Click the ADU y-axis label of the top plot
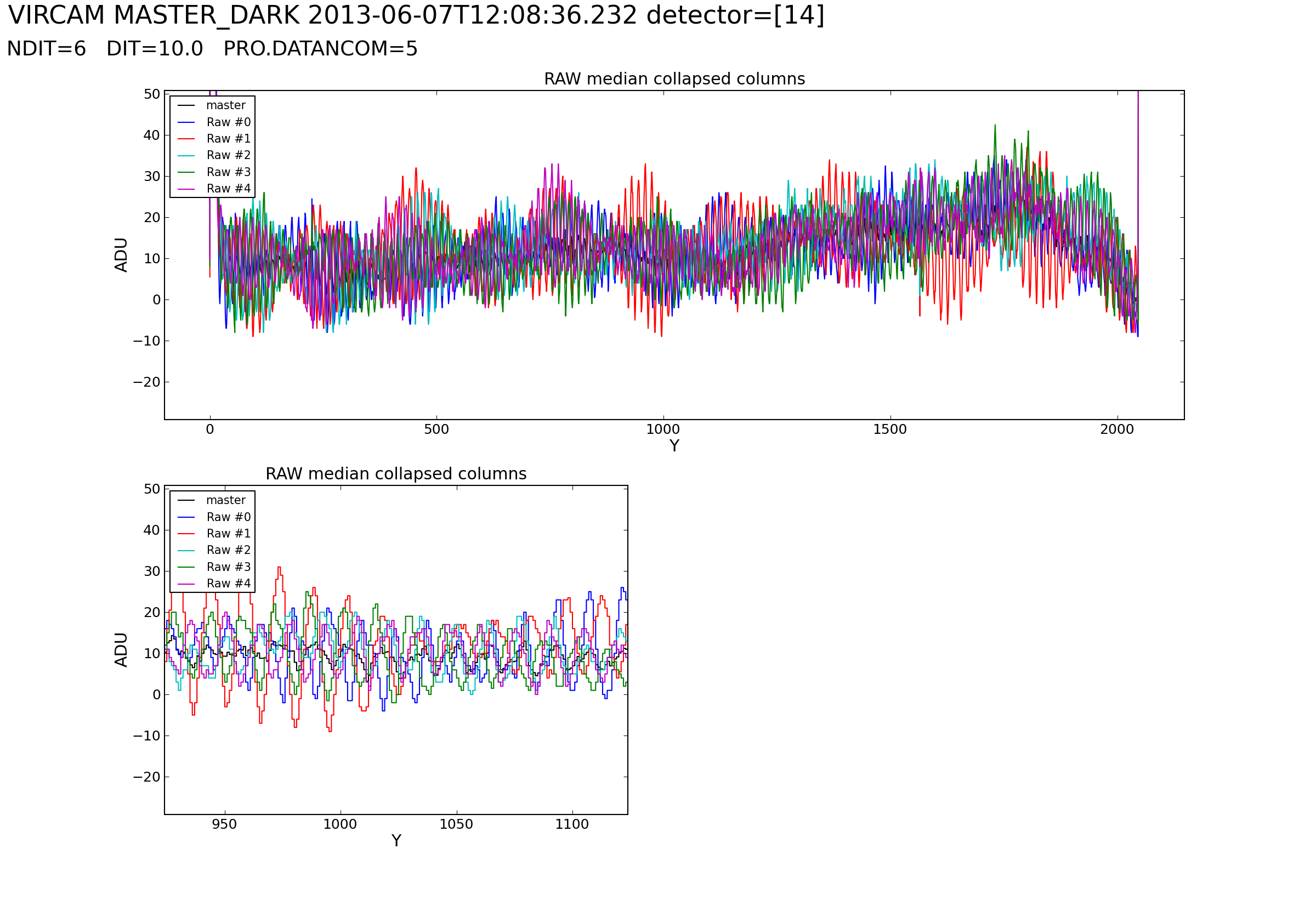 (x=121, y=255)
